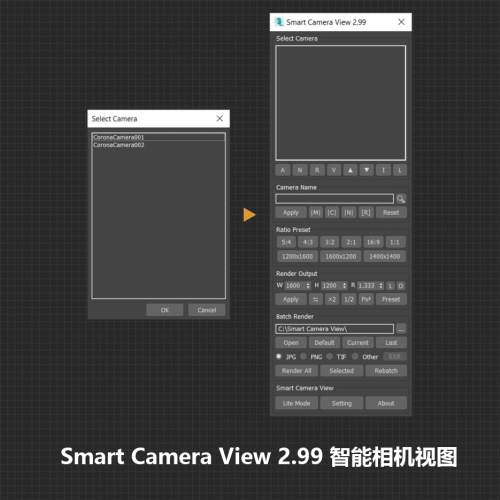Click the N button under camera list
Viewport: 500px width, 500px height.
[x=300, y=170]
